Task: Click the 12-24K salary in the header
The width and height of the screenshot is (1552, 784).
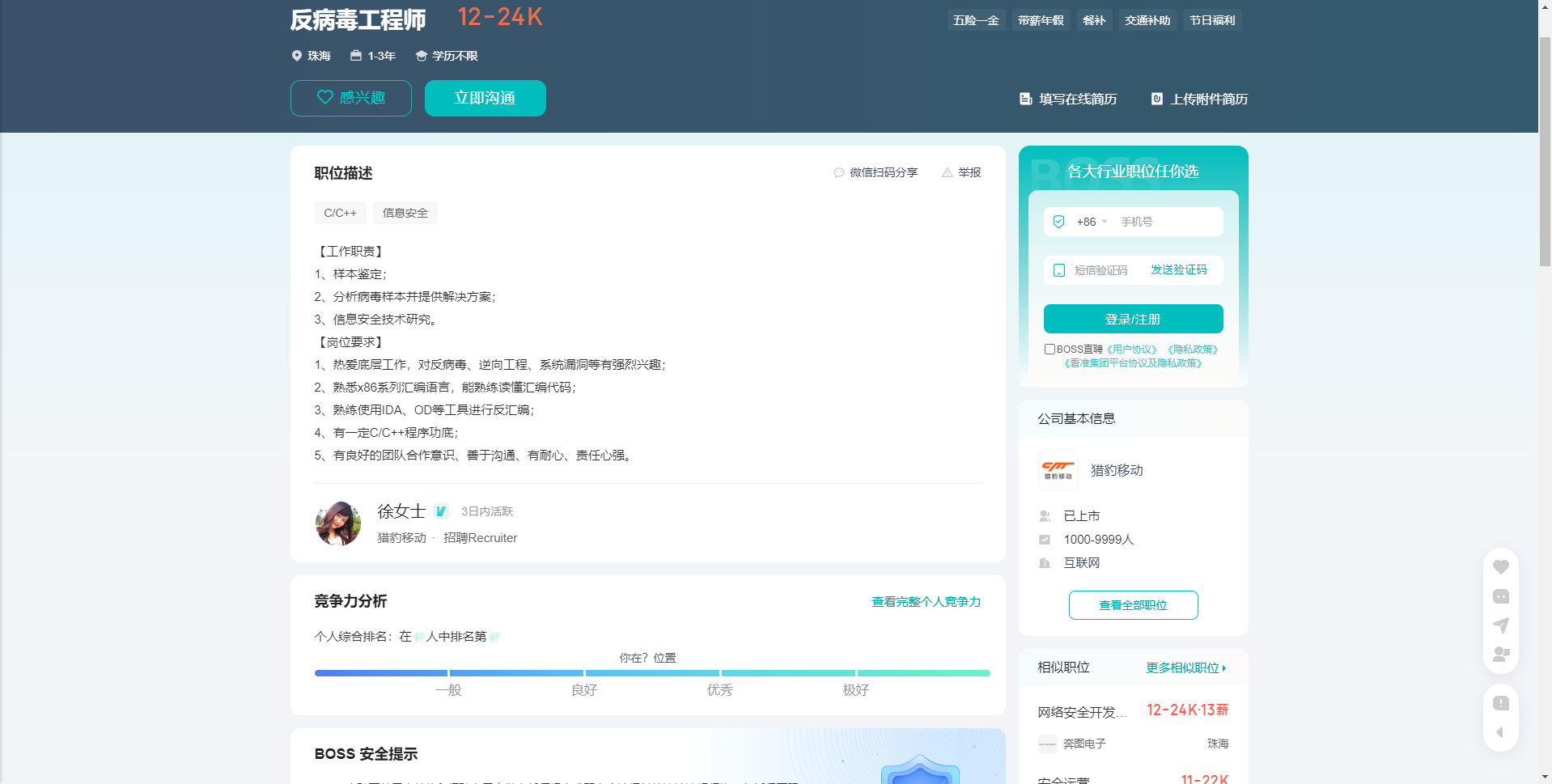Action: 500,17
